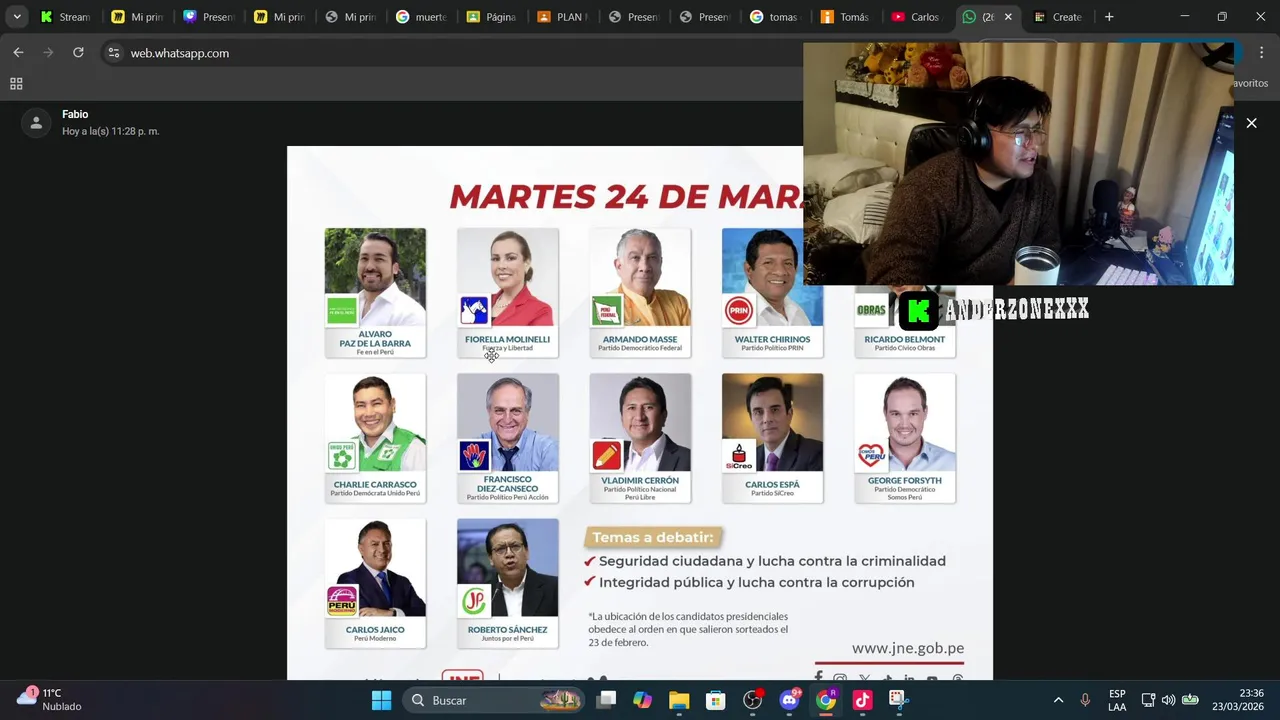Click the taskbar Buscar search box

(x=495, y=700)
